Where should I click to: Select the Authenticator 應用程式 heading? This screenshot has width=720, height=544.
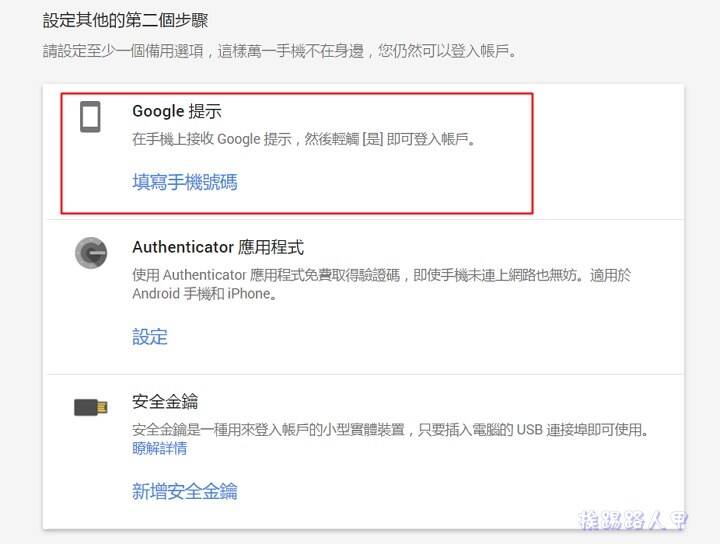tap(218, 247)
